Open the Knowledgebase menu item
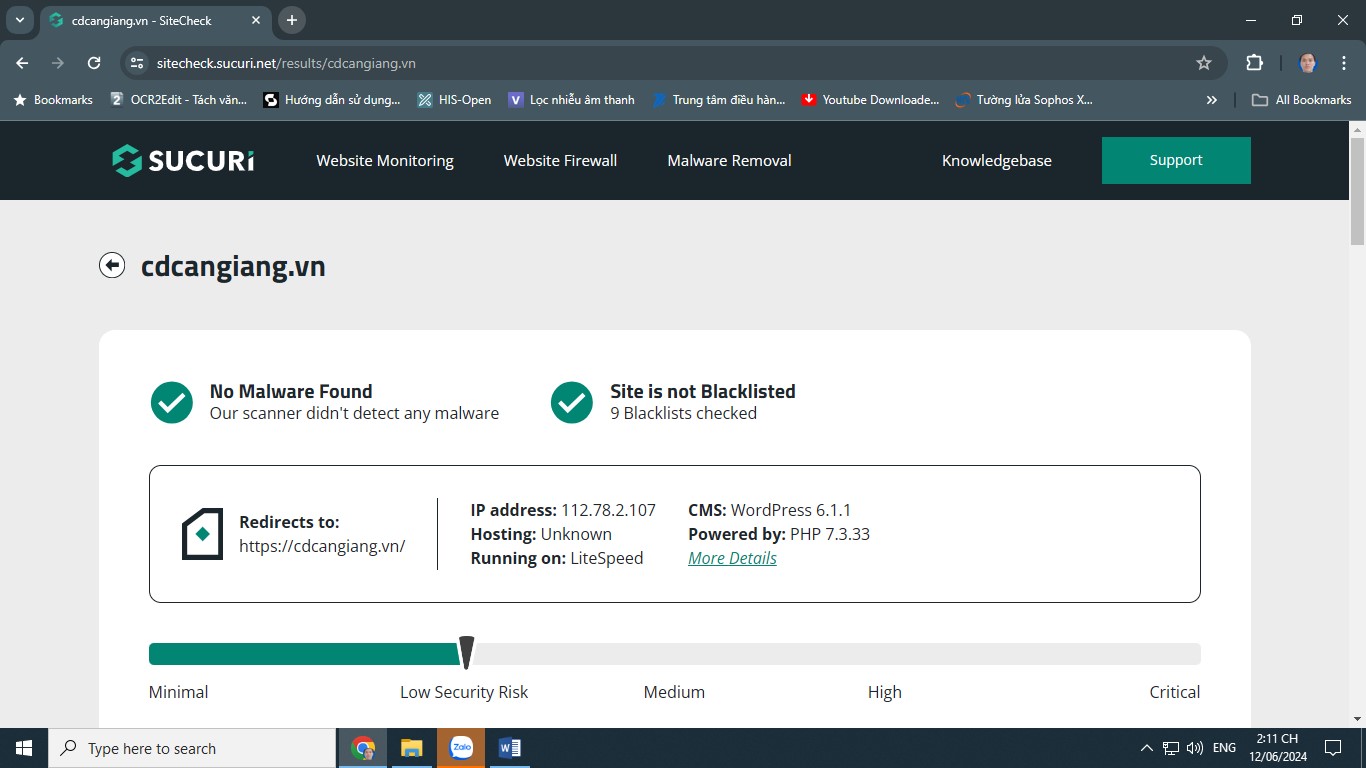Screen dimensions: 1366x768 997,160
